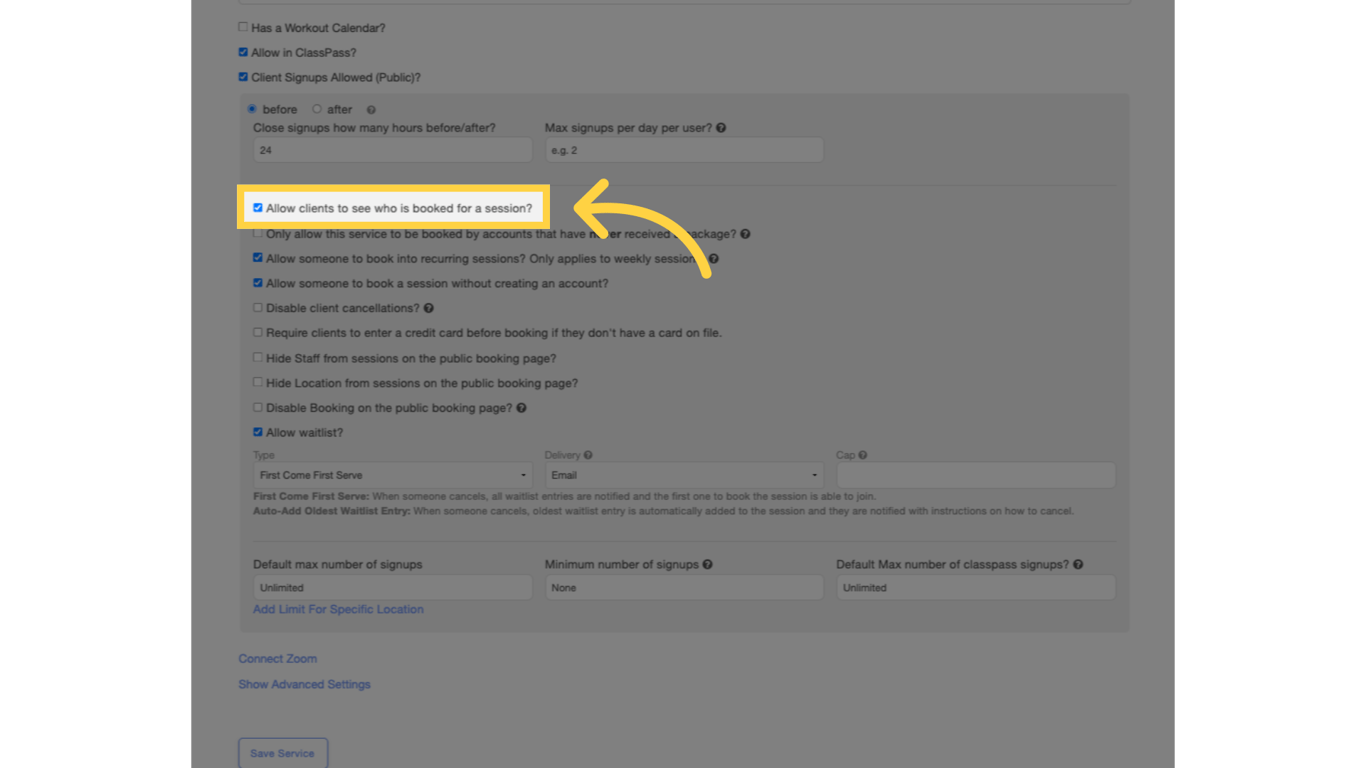View help for max signups per day setting
Viewport: 1366px width, 768px height.
point(721,127)
